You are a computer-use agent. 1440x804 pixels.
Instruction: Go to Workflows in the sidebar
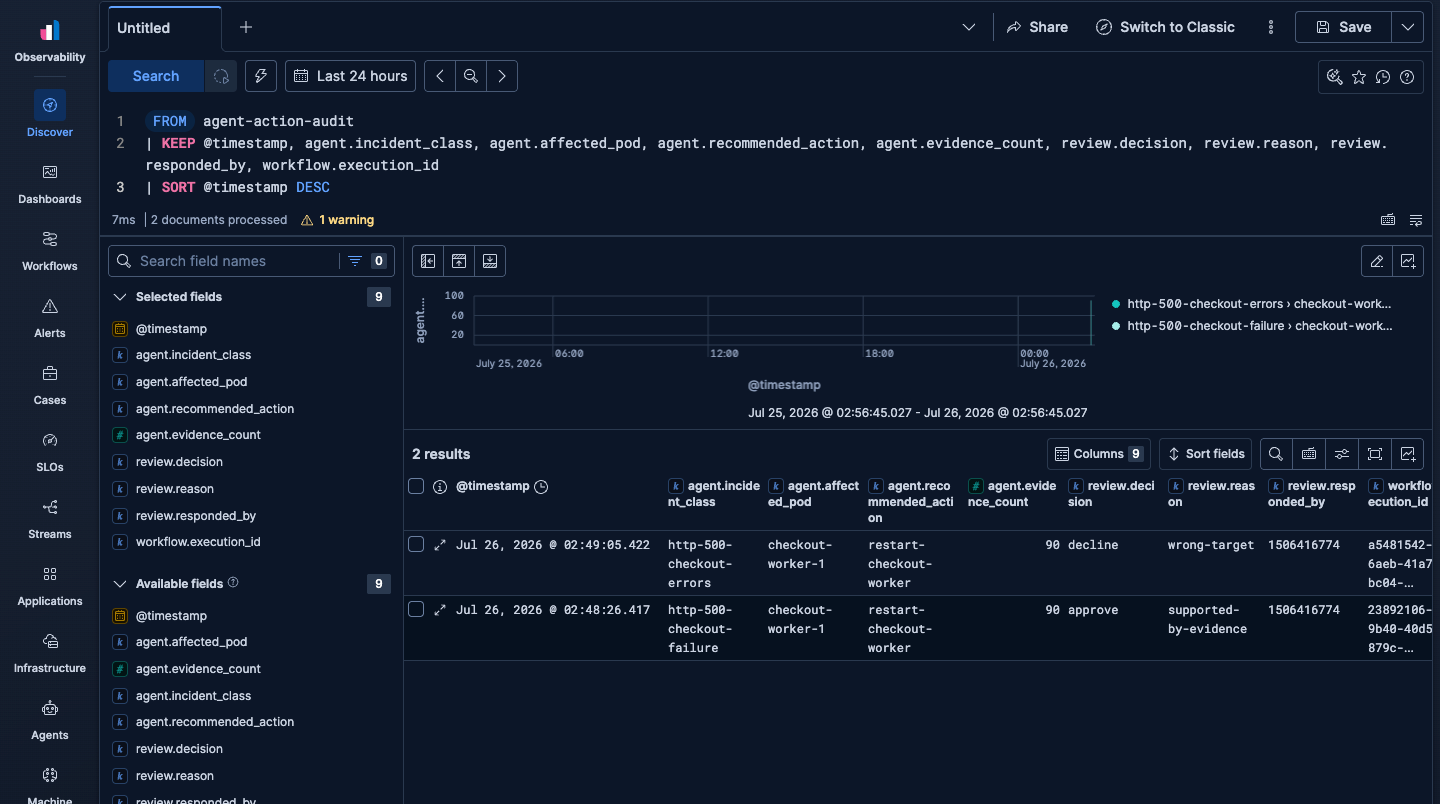click(x=50, y=249)
